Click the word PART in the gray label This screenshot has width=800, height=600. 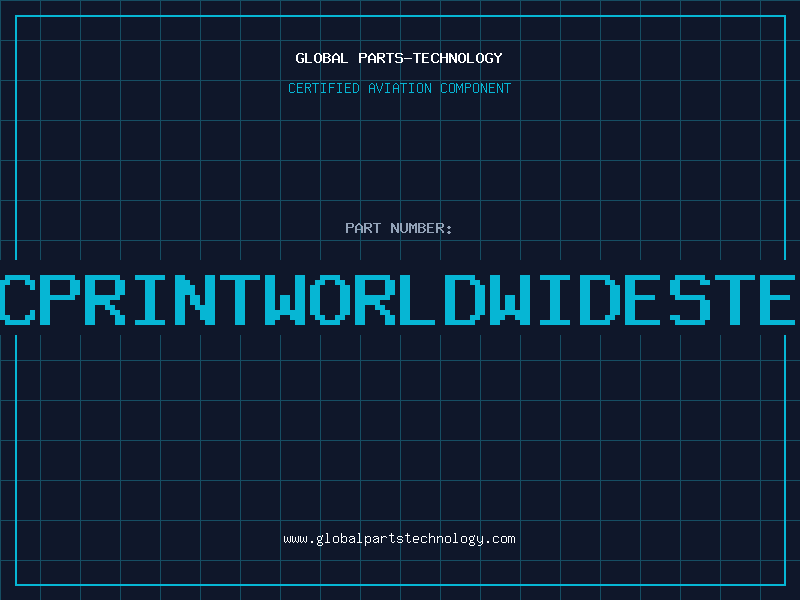(363, 228)
